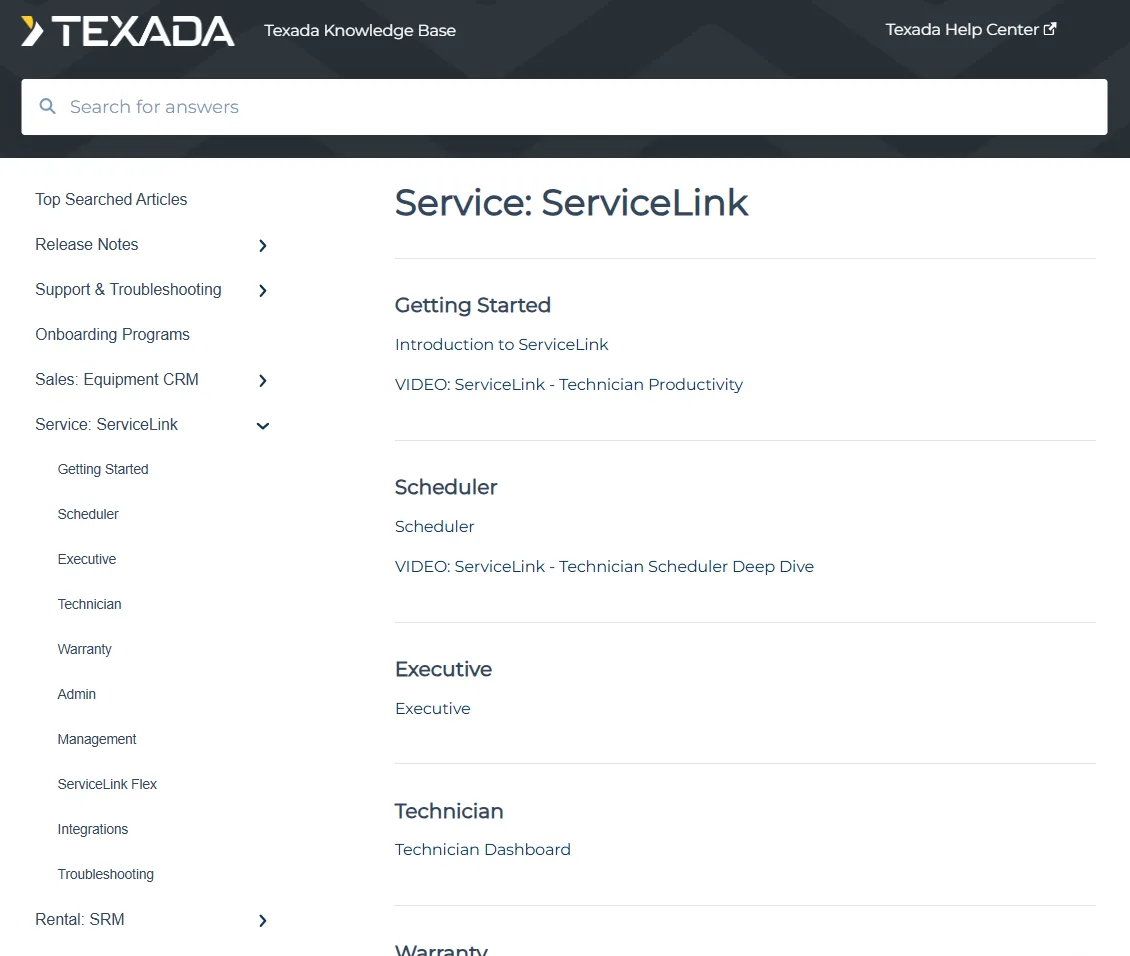The width and height of the screenshot is (1130, 956).
Task: Open Introduction to ServiceLink article
Action: click(x=502, y=344)
